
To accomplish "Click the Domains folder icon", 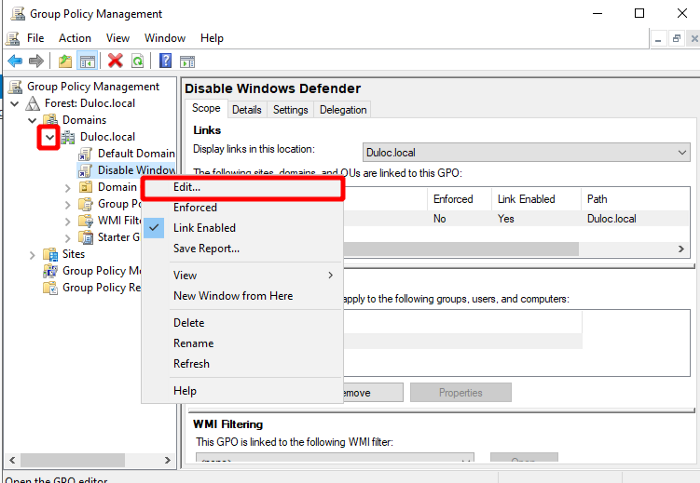I will [x=50, y=120].
